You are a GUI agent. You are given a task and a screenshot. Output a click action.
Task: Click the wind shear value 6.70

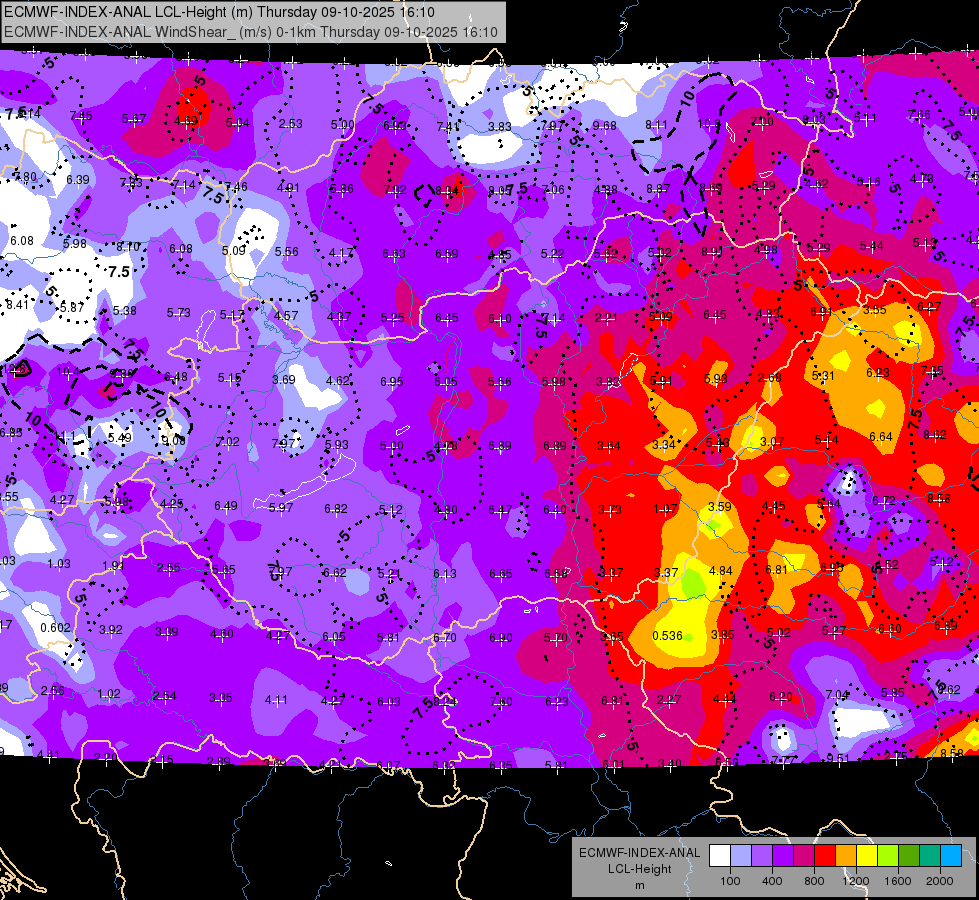[x=444, y=638]
